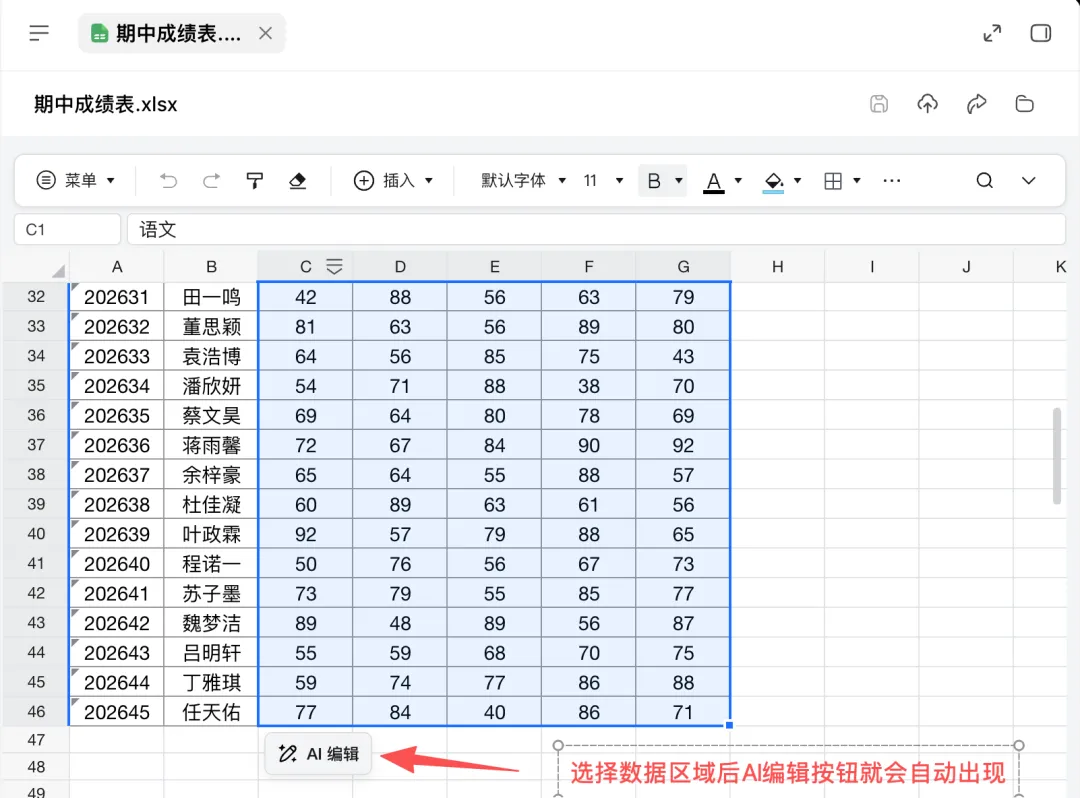
Task: Open the hamburger sidebar menu icon
Action: 39,33
